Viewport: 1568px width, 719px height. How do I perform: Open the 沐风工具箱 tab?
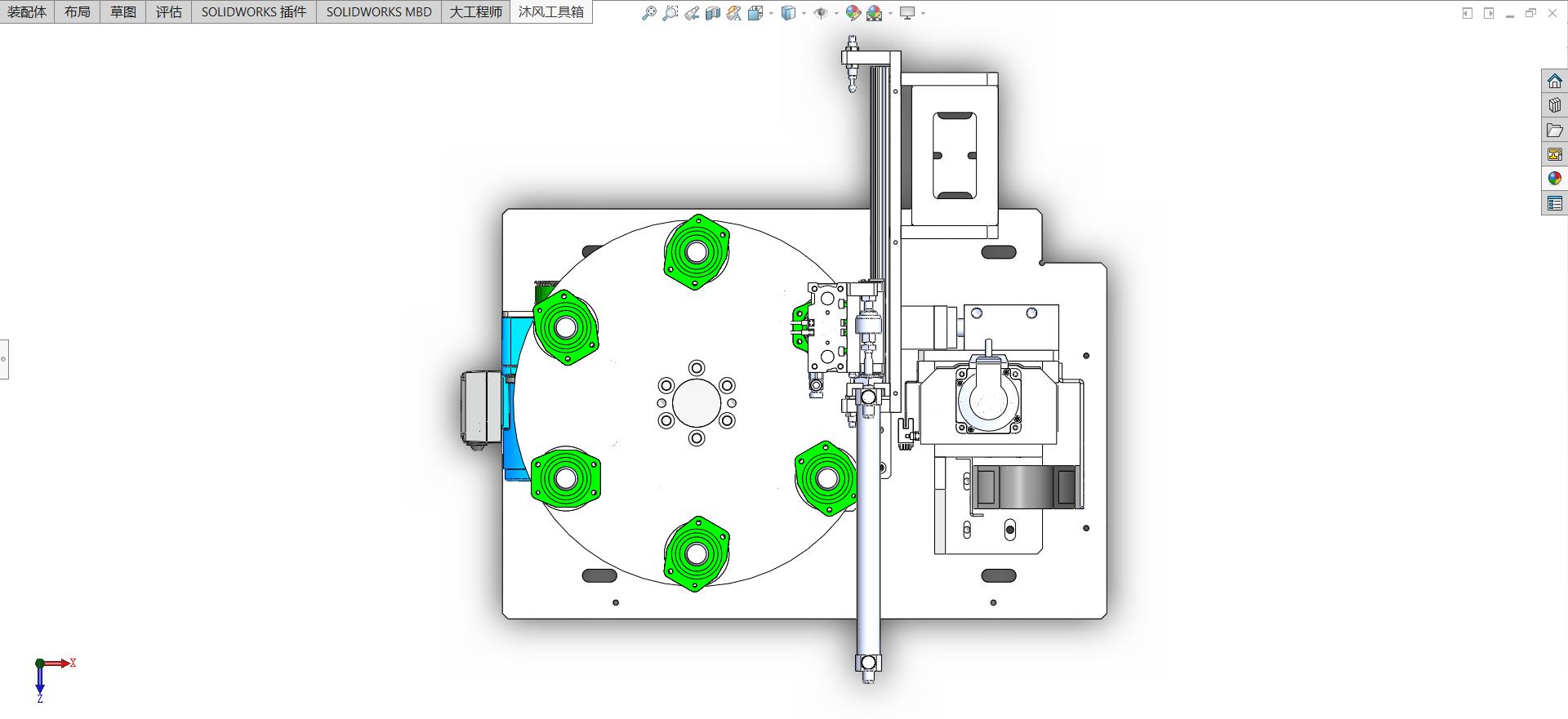(551, 11)
